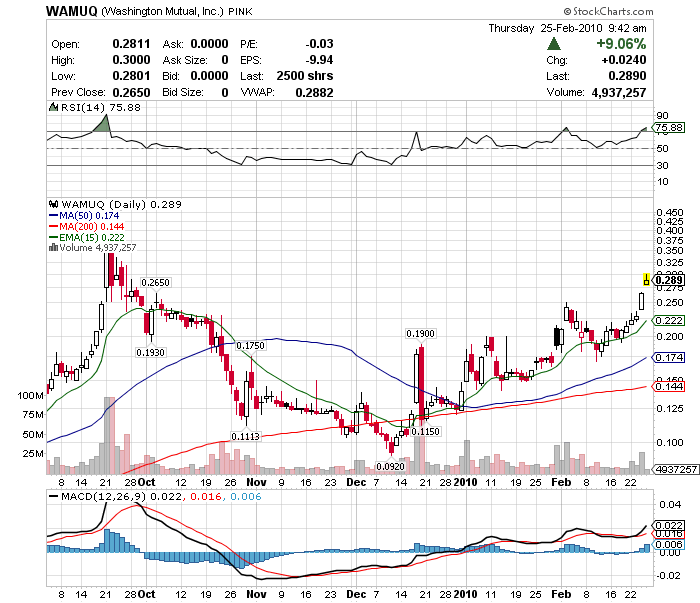Click the 0.450 price axis label
The height and width of the screenshot is (603, 700).
(x=670, y=212)
